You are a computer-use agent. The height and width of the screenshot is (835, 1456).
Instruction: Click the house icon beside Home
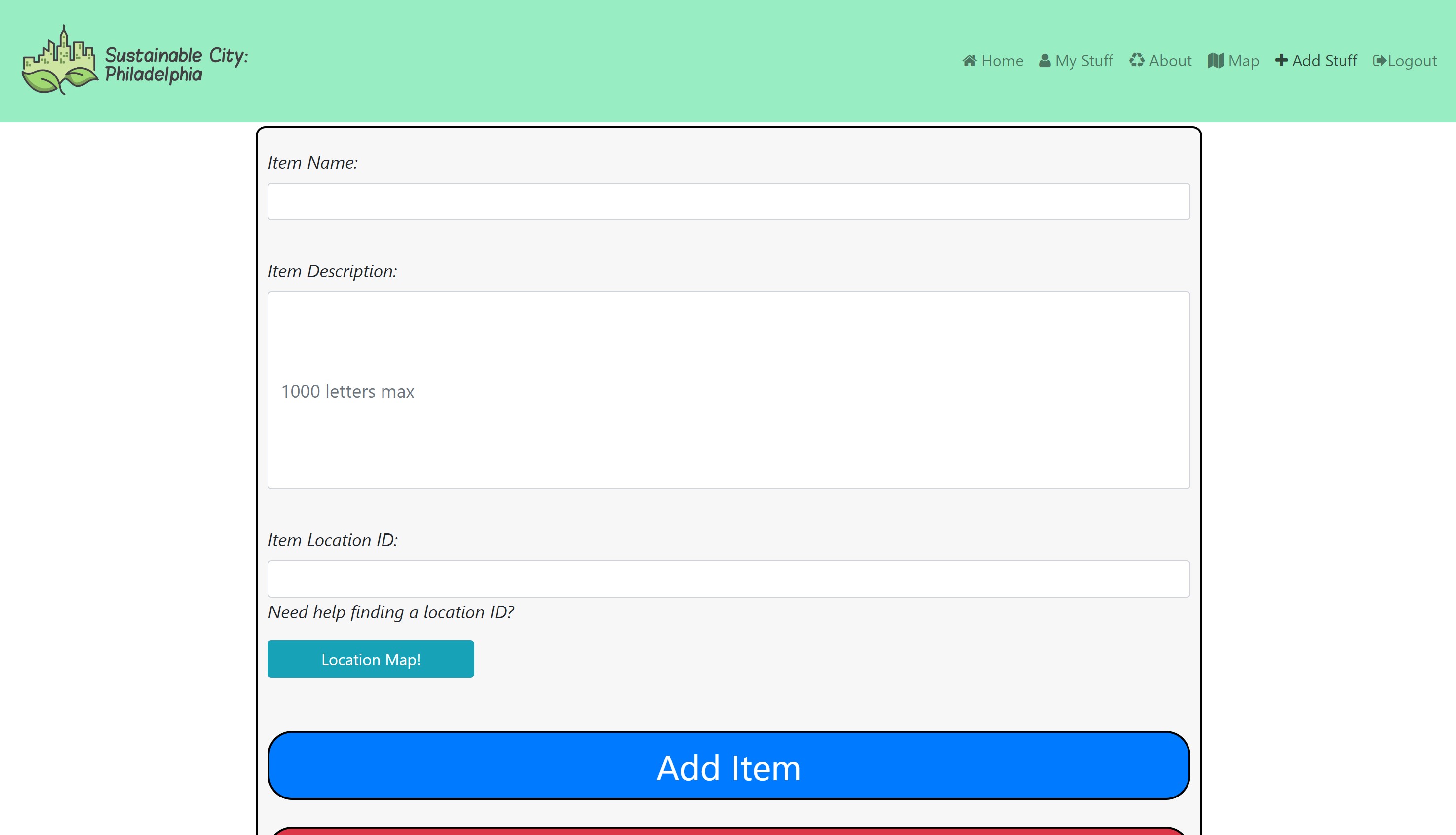click(969, 61)
